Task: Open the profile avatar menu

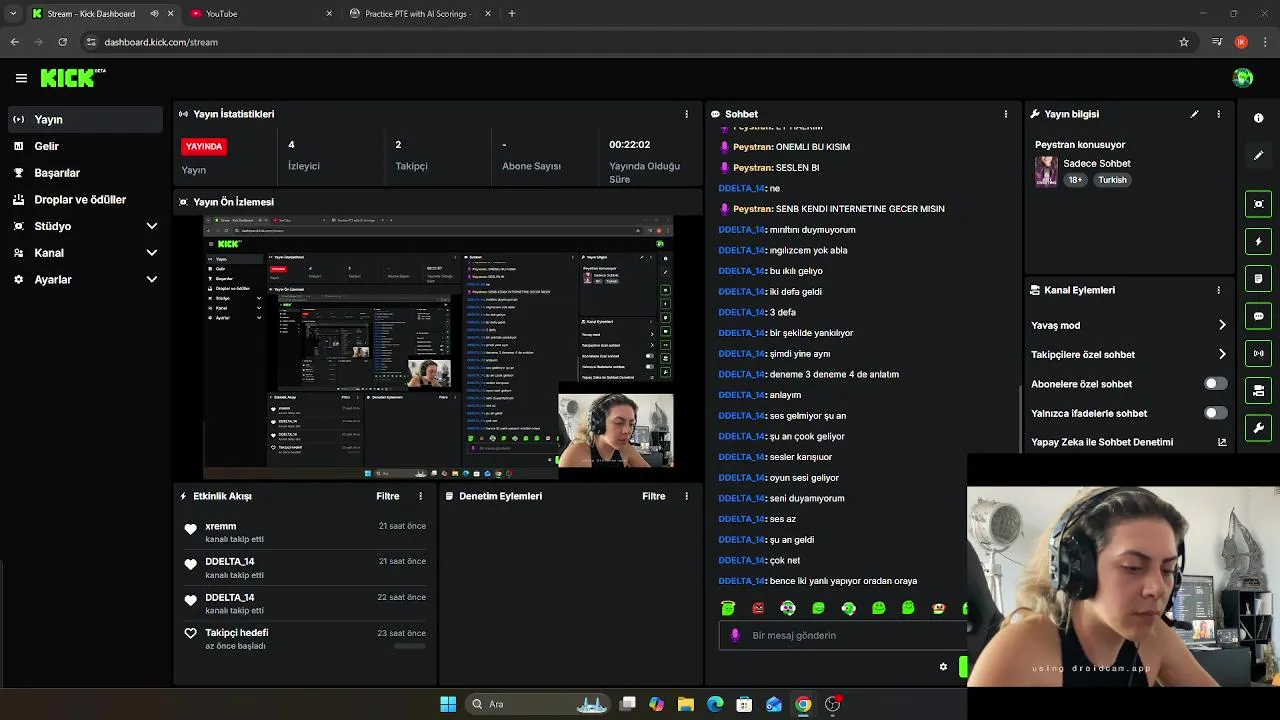Action: pyautogui.click(x=1243, y=78)
